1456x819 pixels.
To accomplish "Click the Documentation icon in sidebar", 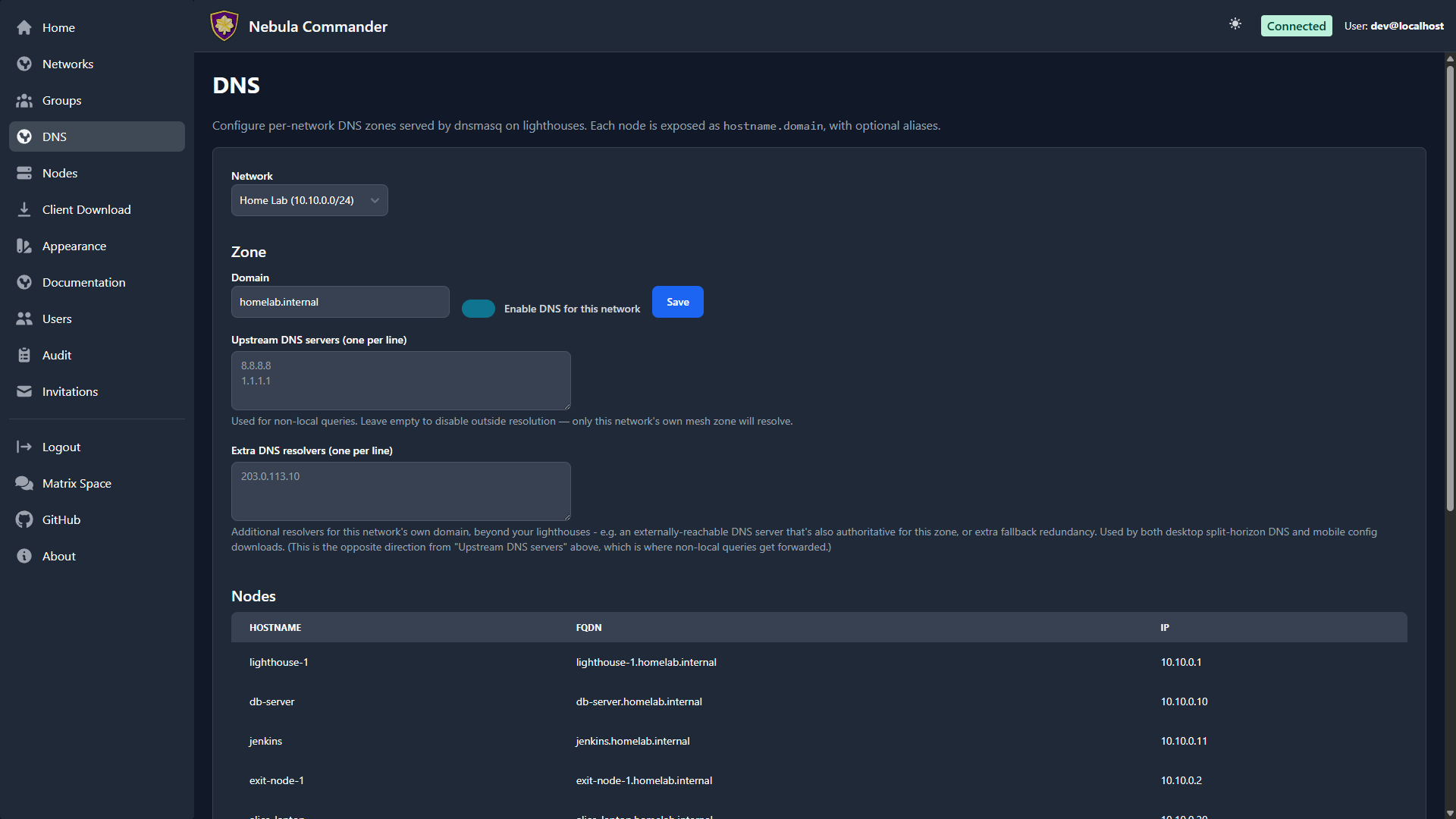I will pyautogui.click(x=24, y=282).
